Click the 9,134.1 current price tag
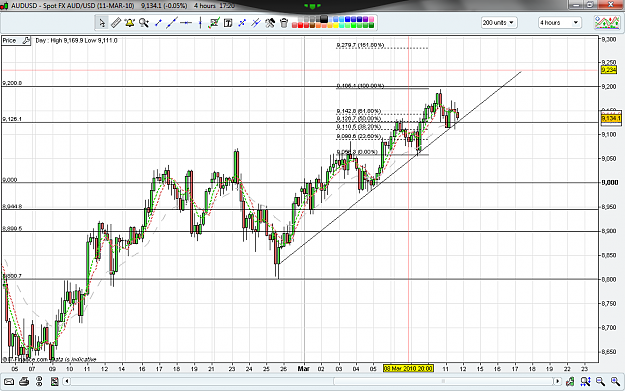 pos(610,118)
